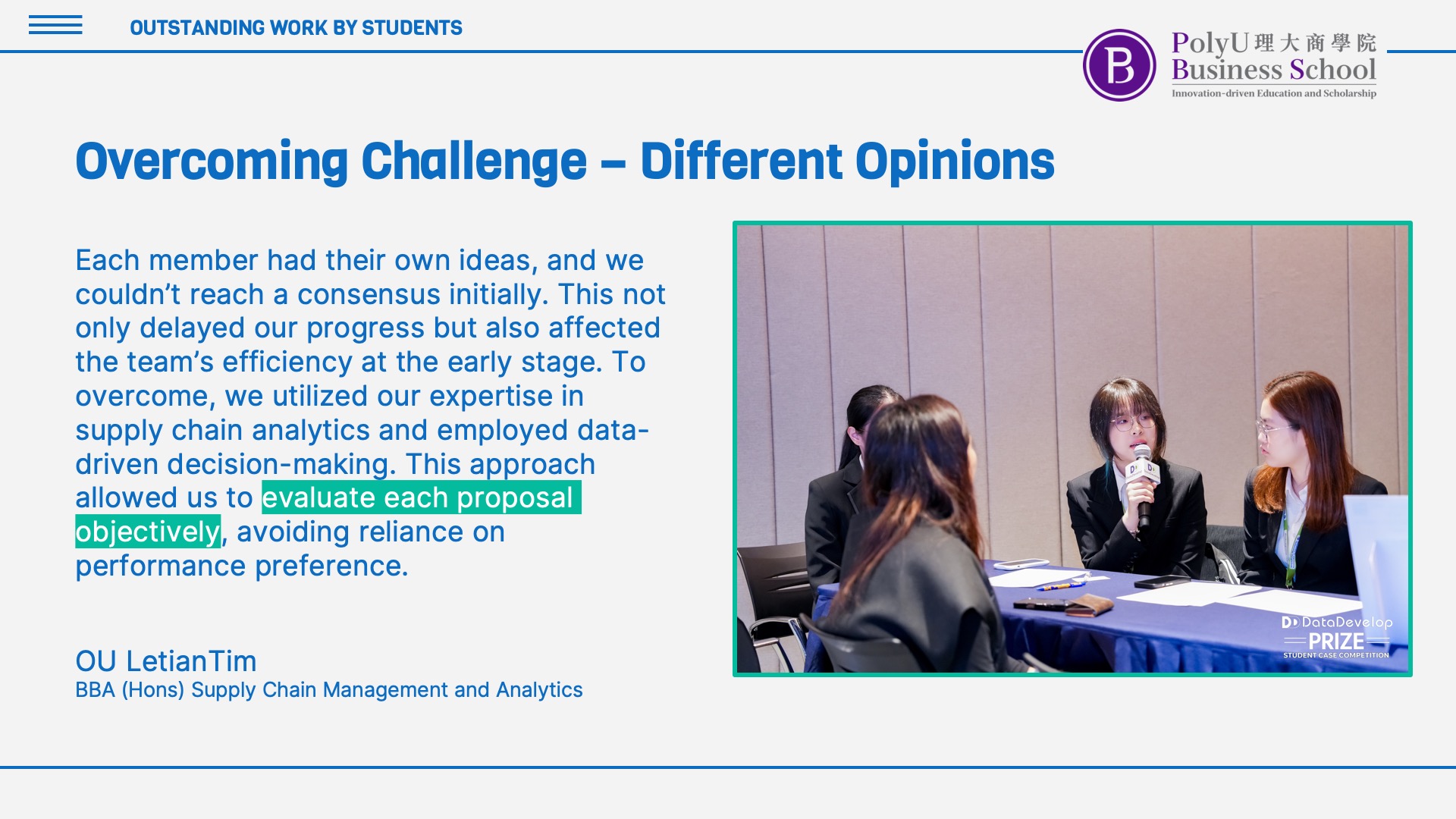Click the highlighted word "objectively"
This screenshot has height=819, width=1456.
tap(148, 532)
